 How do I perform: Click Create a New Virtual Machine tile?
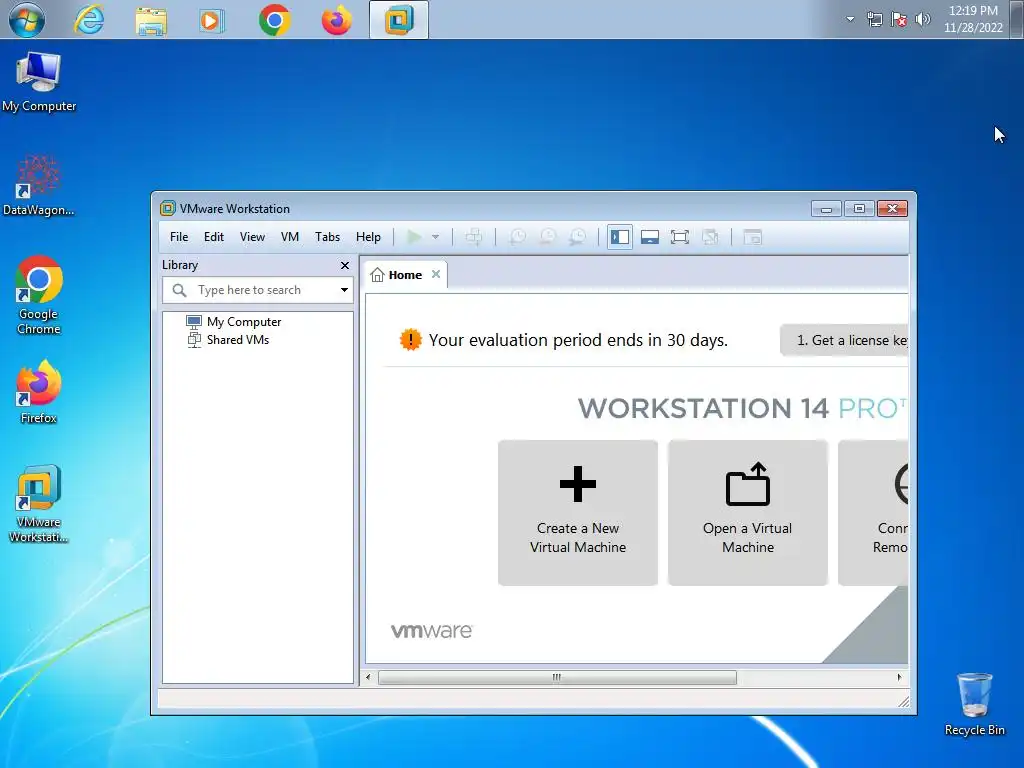[x=578, y=513]
